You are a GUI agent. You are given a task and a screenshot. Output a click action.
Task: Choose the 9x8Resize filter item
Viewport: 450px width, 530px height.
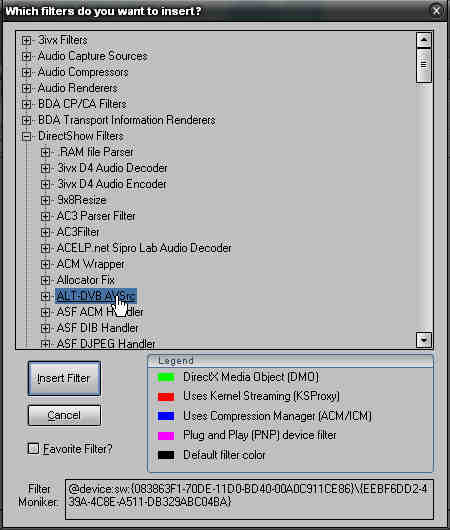pos(81,200)
